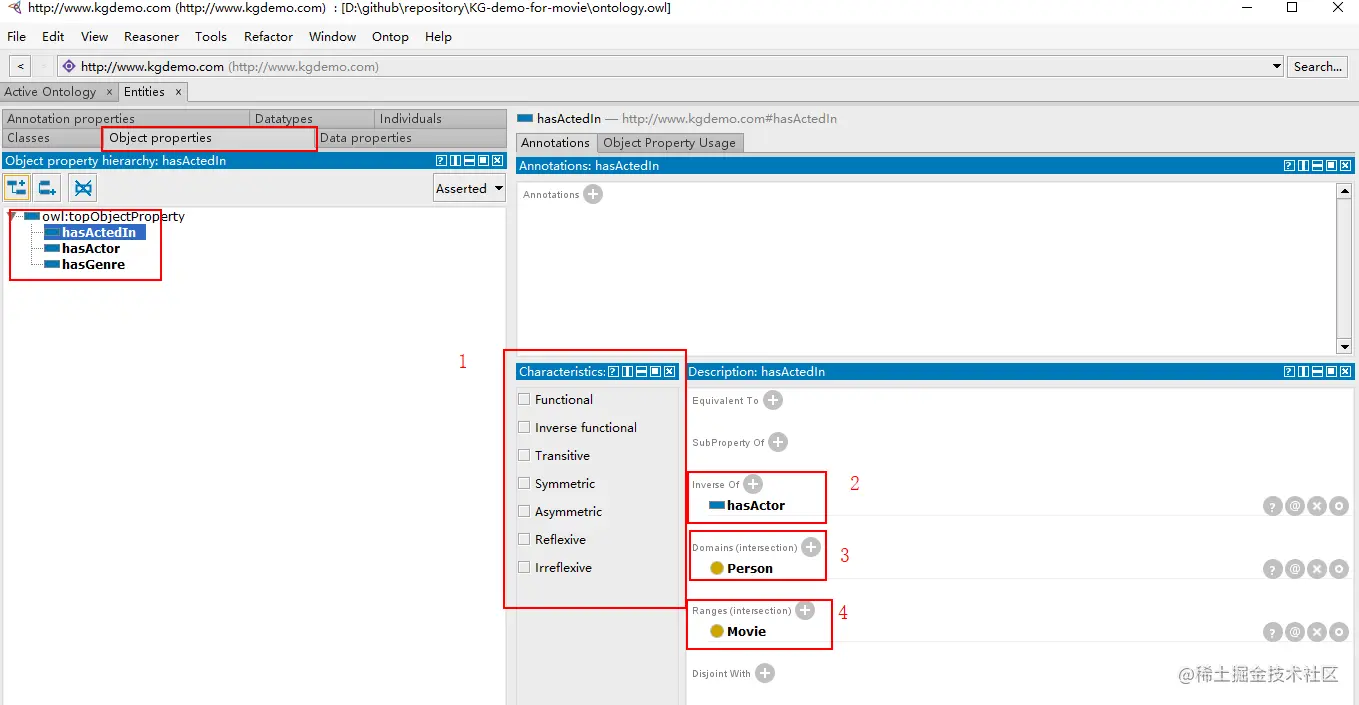Open help for Annotations panel
The width and height of the screenshot is (1359, 705).
tap(1289, 166)
